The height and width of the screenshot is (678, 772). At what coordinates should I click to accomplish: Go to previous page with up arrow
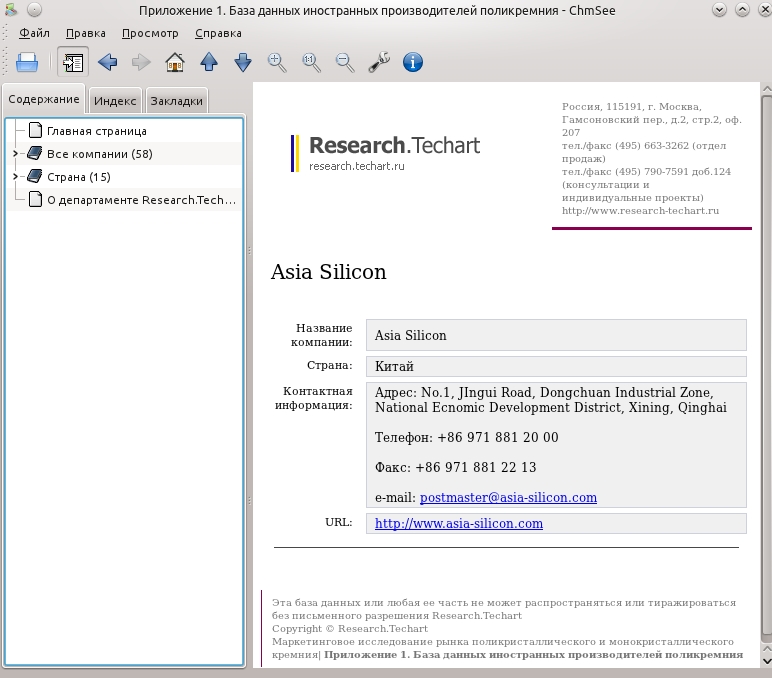[x=209, y=63]
